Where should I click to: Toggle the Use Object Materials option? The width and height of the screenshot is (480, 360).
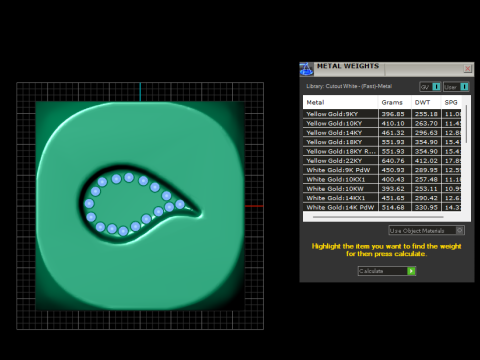(x=426, y=230)
